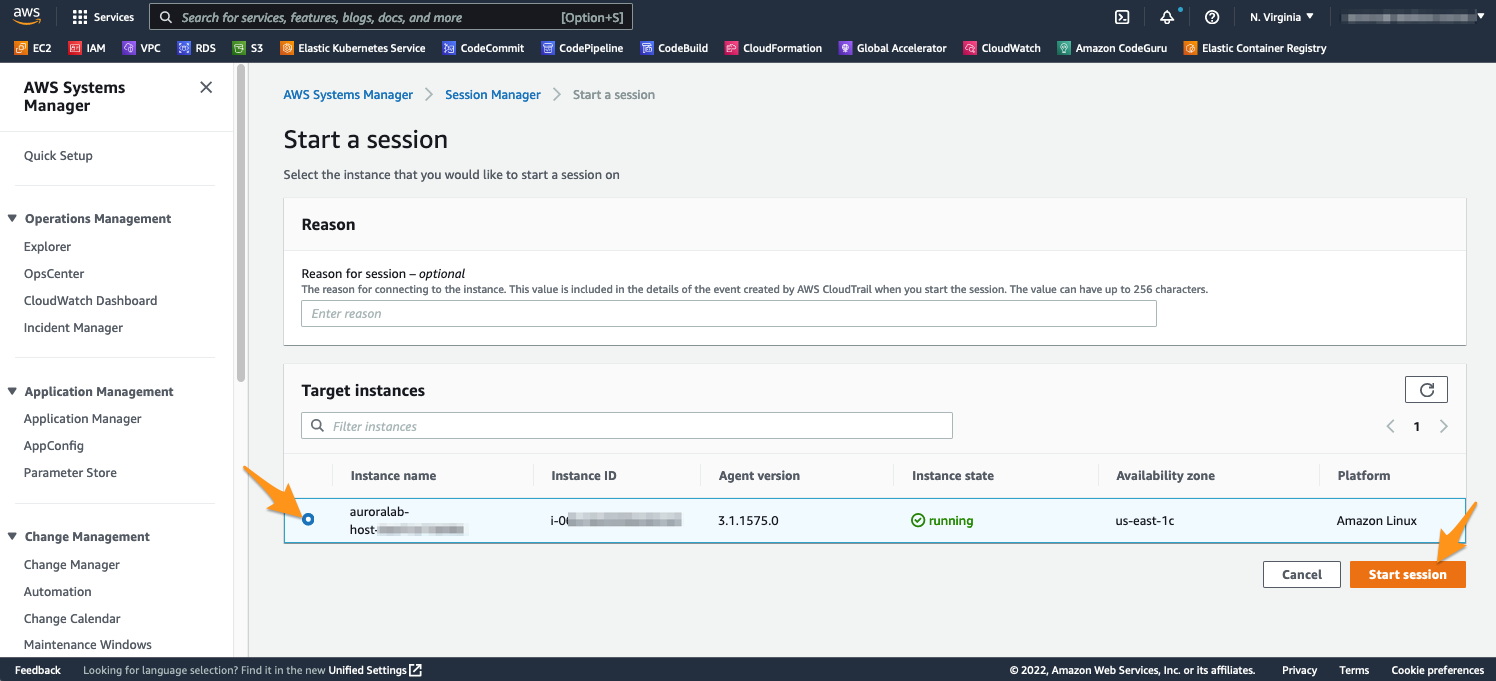This screenshot has width=1496, height=681.
Task: Click the Instance name column header
Action: (x=393, y=476)
